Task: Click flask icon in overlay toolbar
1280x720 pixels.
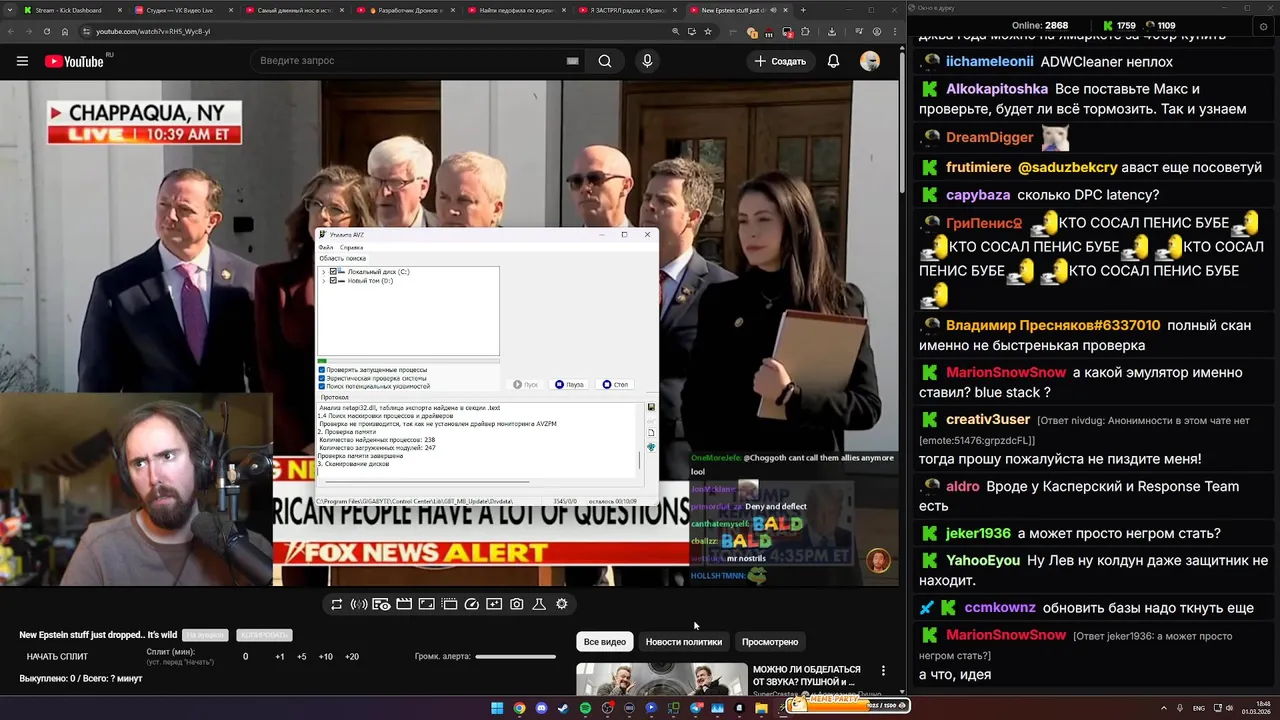Action: (x=539, y=604)
